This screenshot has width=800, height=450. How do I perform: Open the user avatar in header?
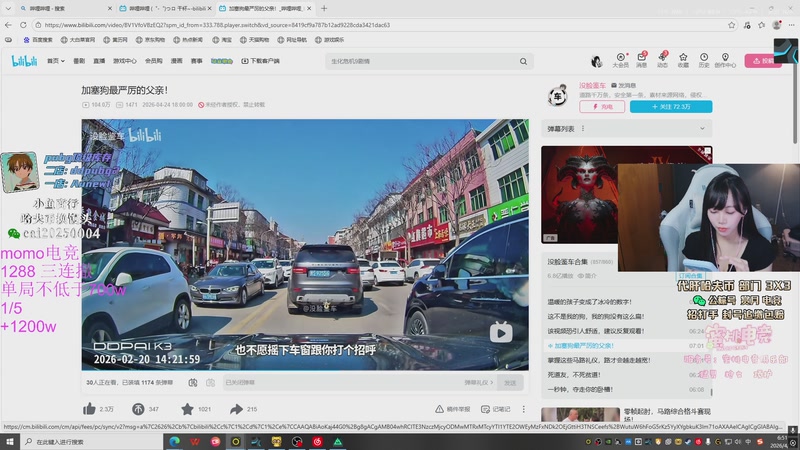(x=596, y=61)
